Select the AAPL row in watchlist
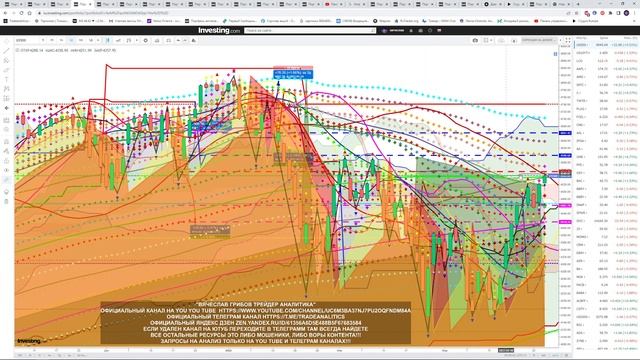Image resolution: width=640 pixels, height=360 pixels. 607,69
